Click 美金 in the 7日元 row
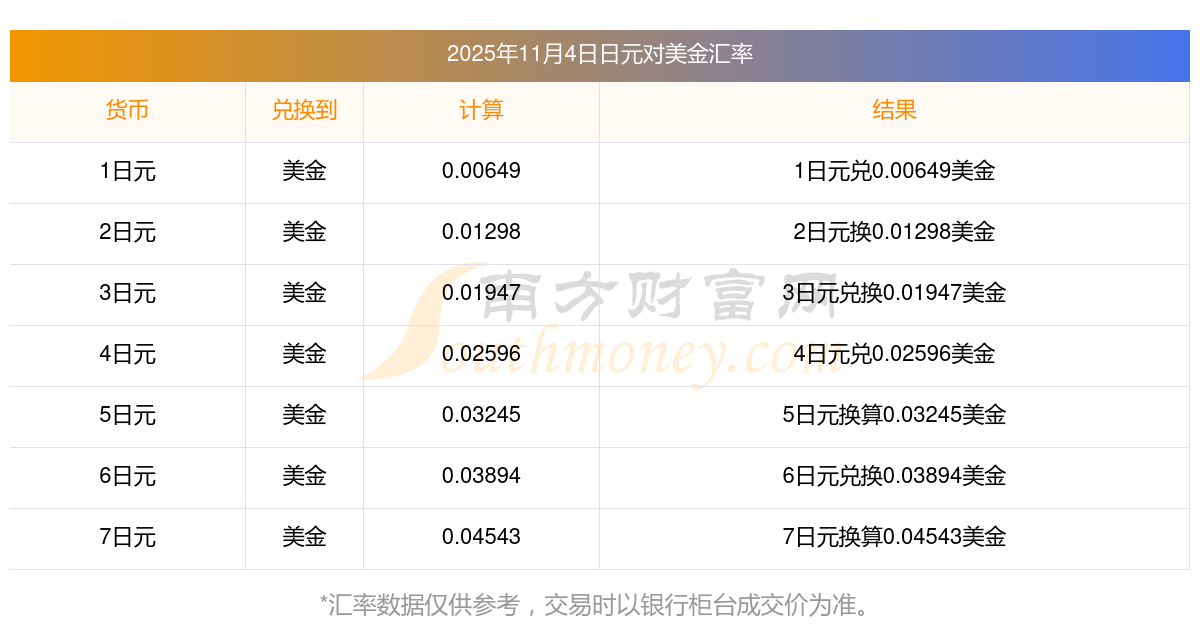 (304, 537)
